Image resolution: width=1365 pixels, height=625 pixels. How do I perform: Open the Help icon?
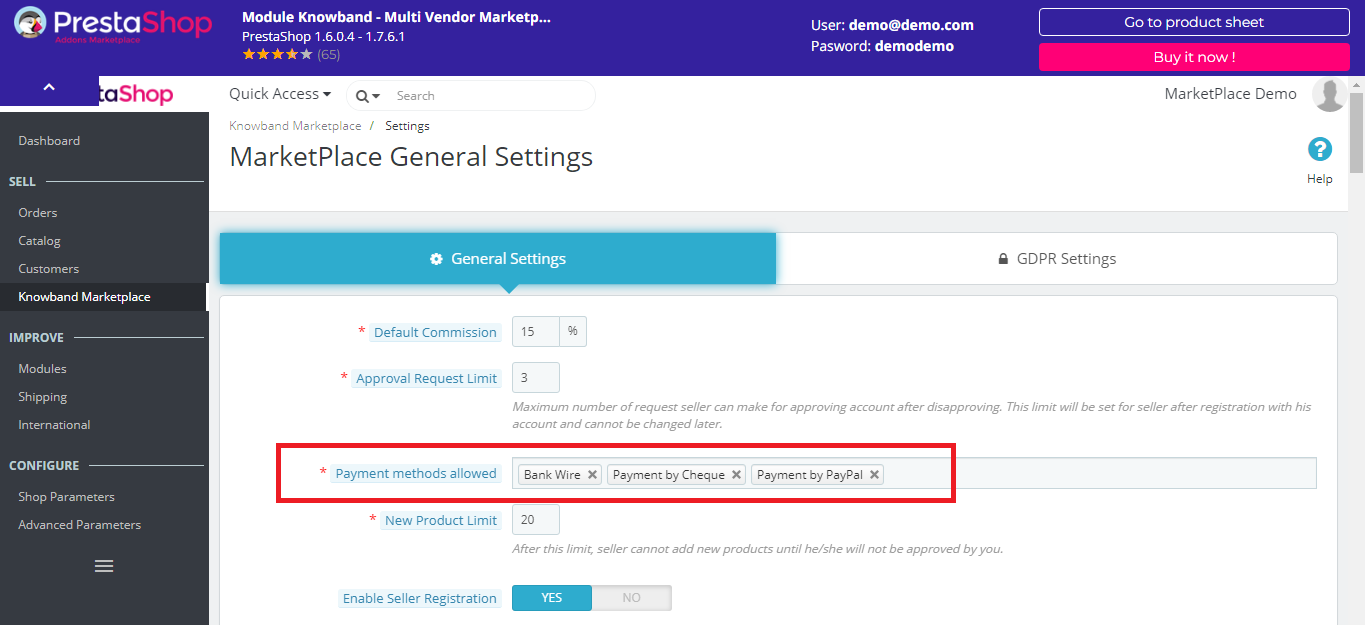[1320, 150]
